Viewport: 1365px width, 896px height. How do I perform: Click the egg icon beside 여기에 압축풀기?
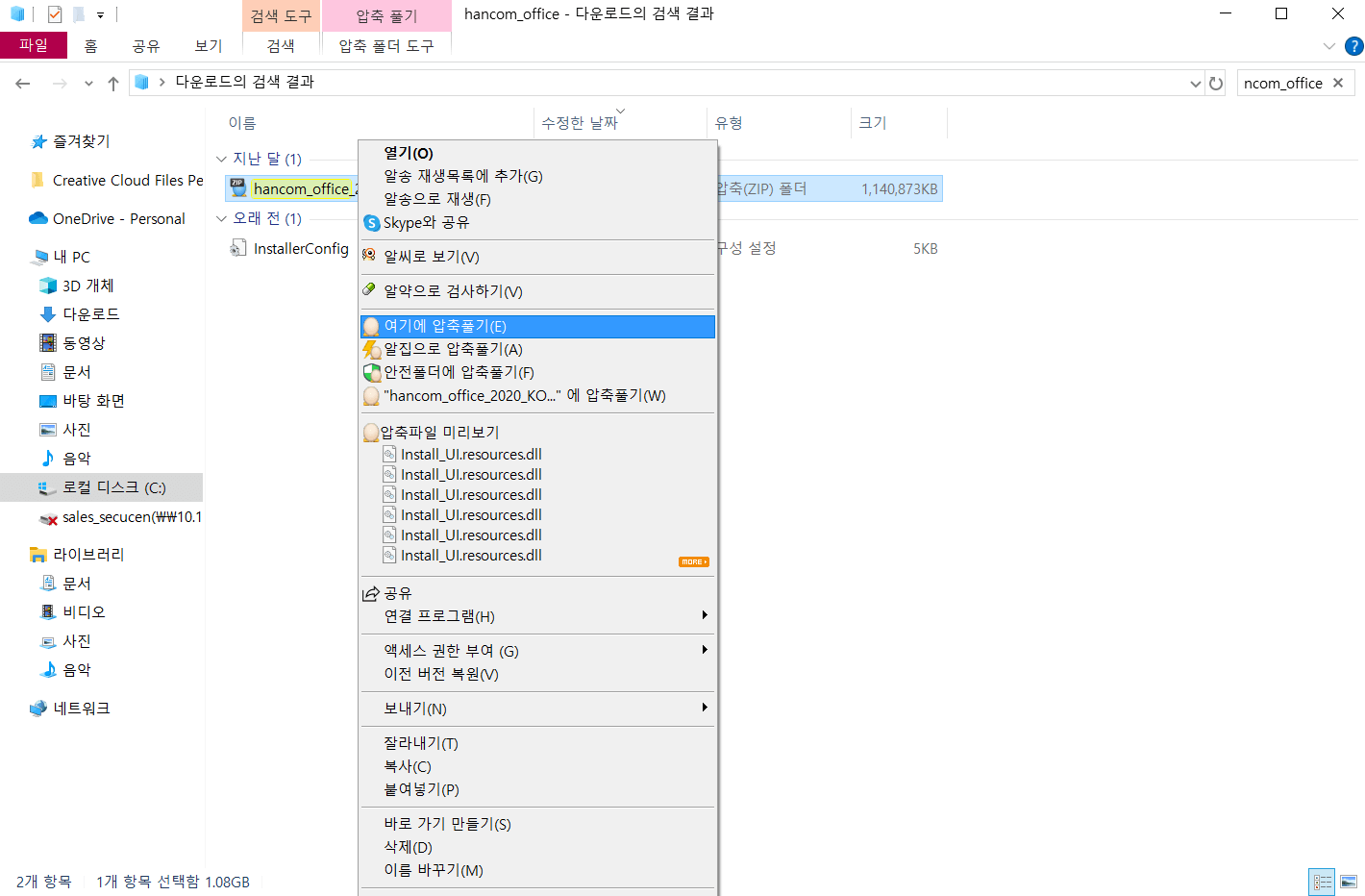tap(371, 327)
